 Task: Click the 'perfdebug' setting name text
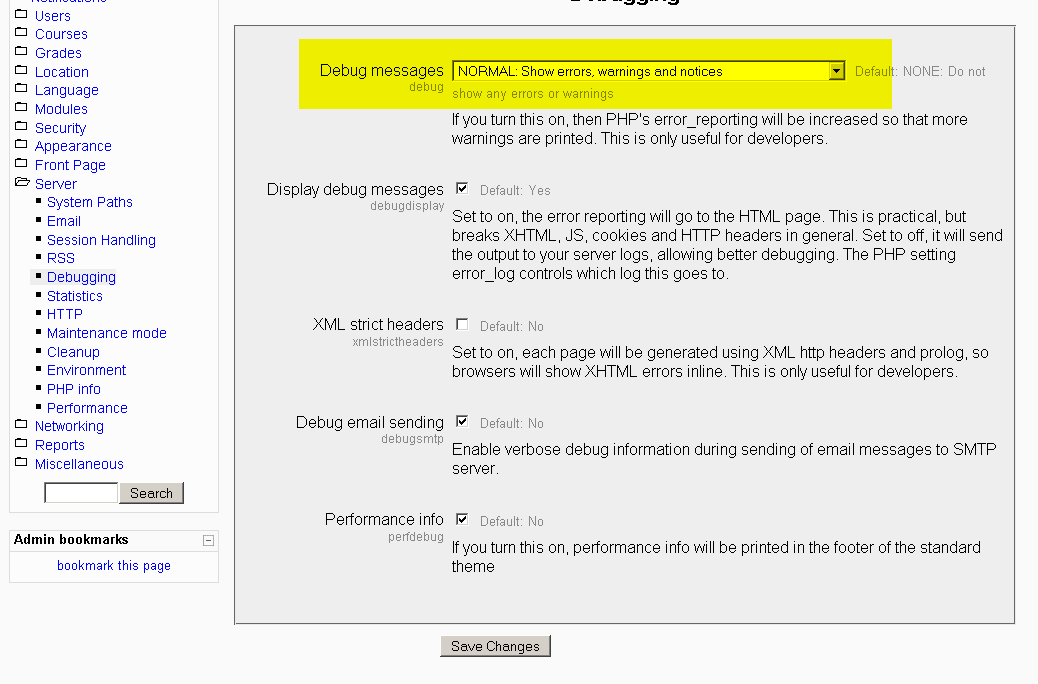pyautogui.click(x=416, y=537)
